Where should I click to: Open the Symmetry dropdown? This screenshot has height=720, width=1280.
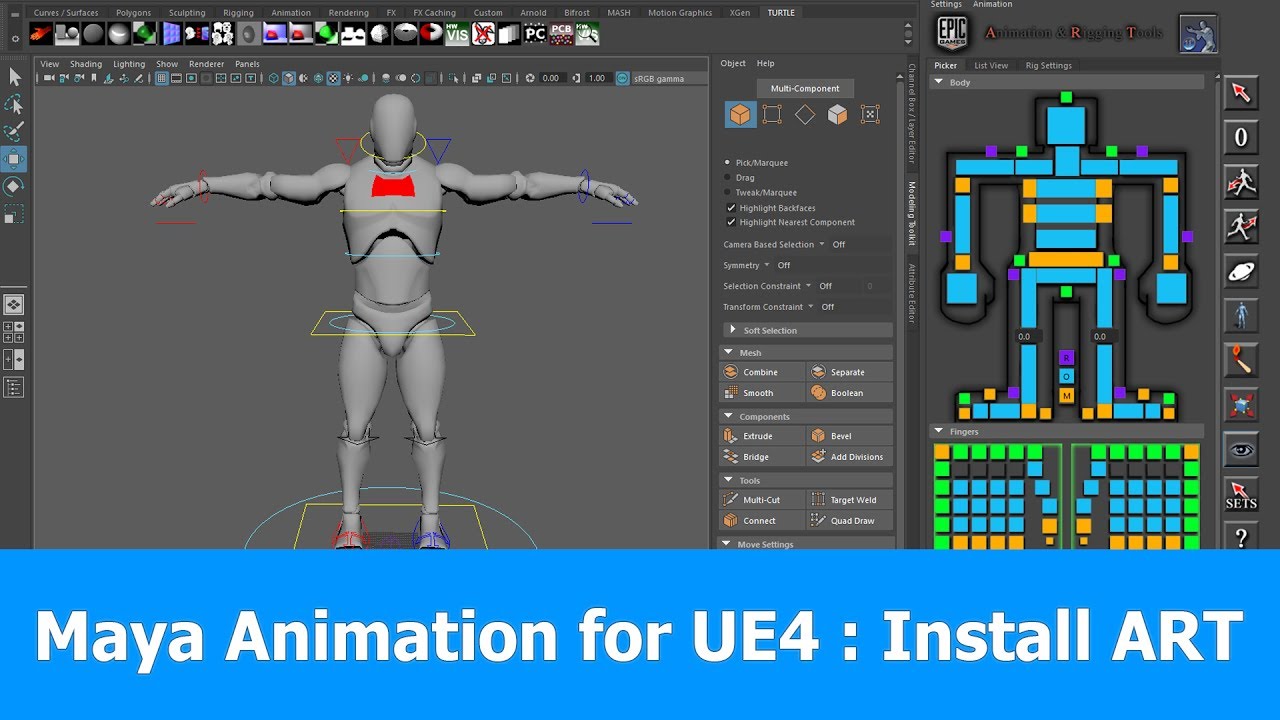(746, 265)
